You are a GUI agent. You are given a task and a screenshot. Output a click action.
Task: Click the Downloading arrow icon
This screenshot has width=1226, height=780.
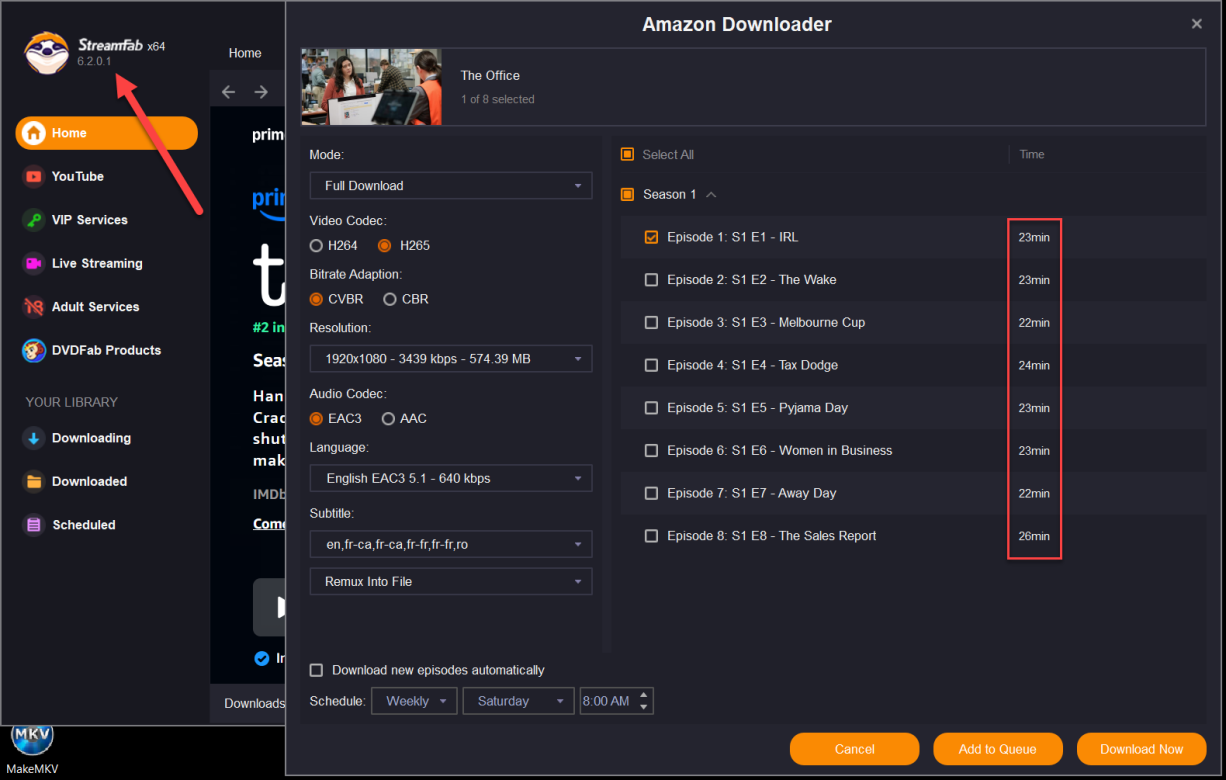coord(34,438)
